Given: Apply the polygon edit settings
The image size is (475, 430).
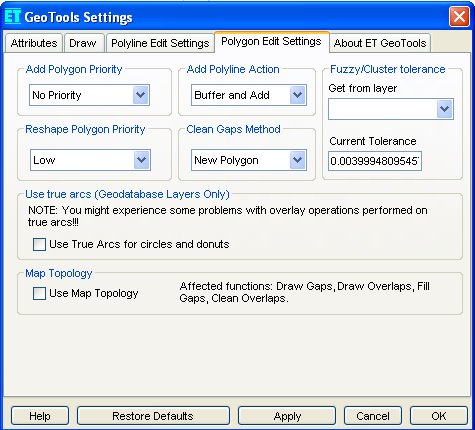Looking at the screenshot, I should pos(287,416).
